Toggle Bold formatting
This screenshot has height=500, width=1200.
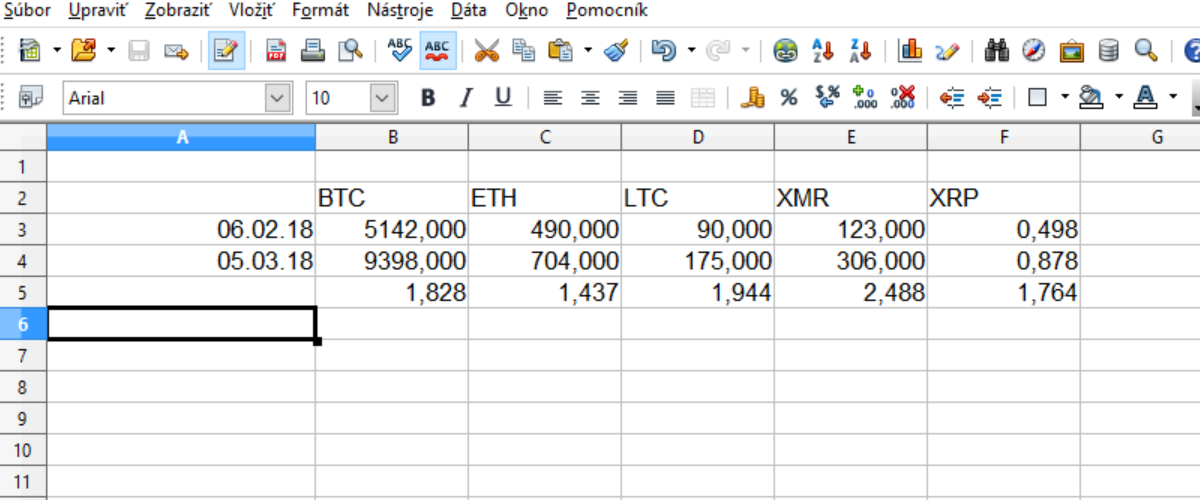[x=429, y=98]
